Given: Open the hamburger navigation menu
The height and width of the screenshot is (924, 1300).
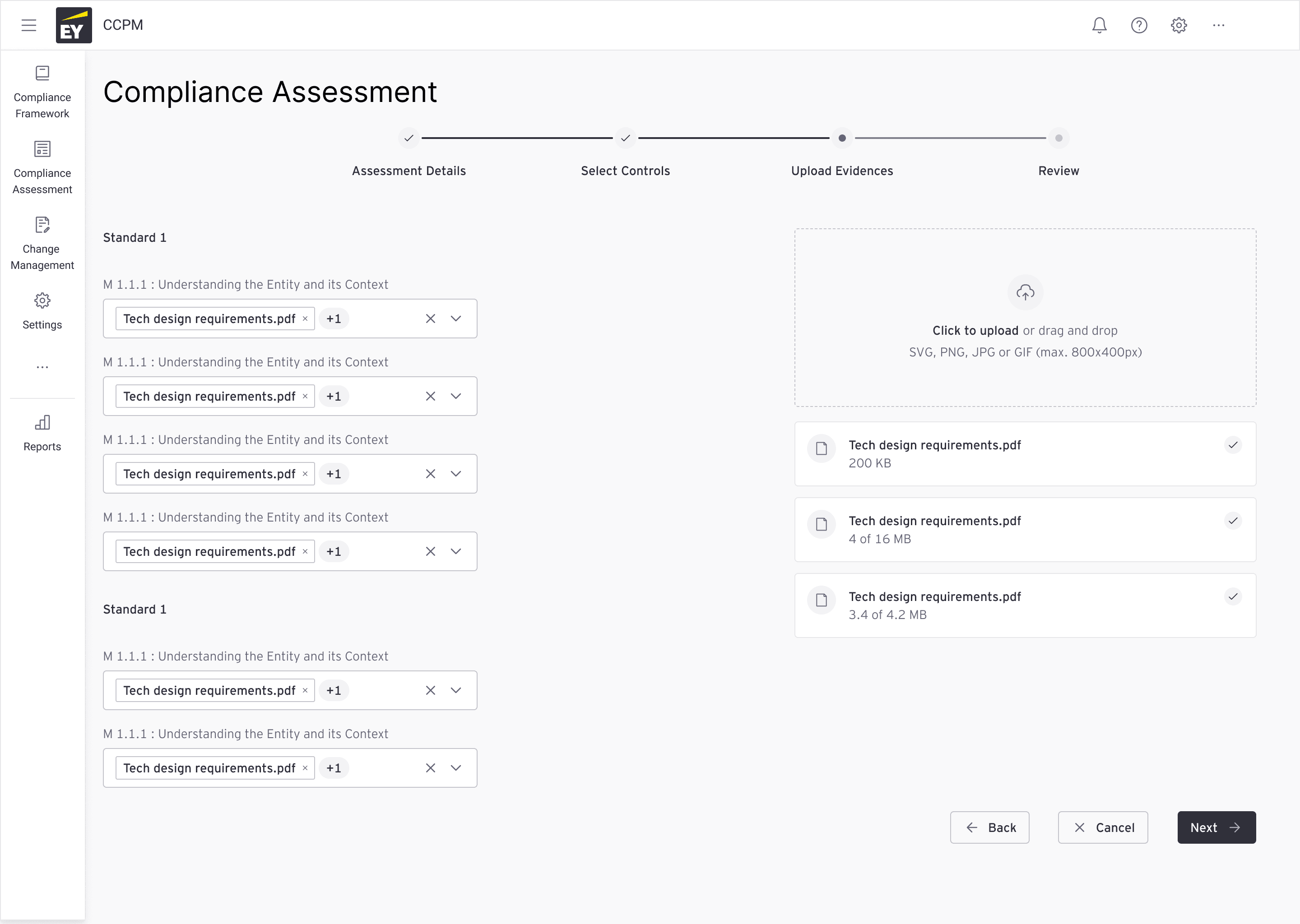Looking at the screenshot, I should coord(28,25).
